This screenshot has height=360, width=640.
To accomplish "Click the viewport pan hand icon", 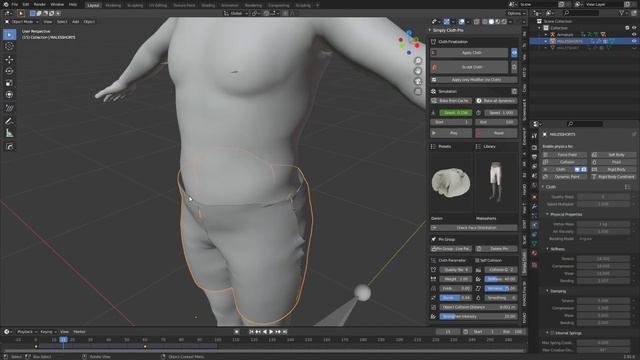I will point(418,71).
